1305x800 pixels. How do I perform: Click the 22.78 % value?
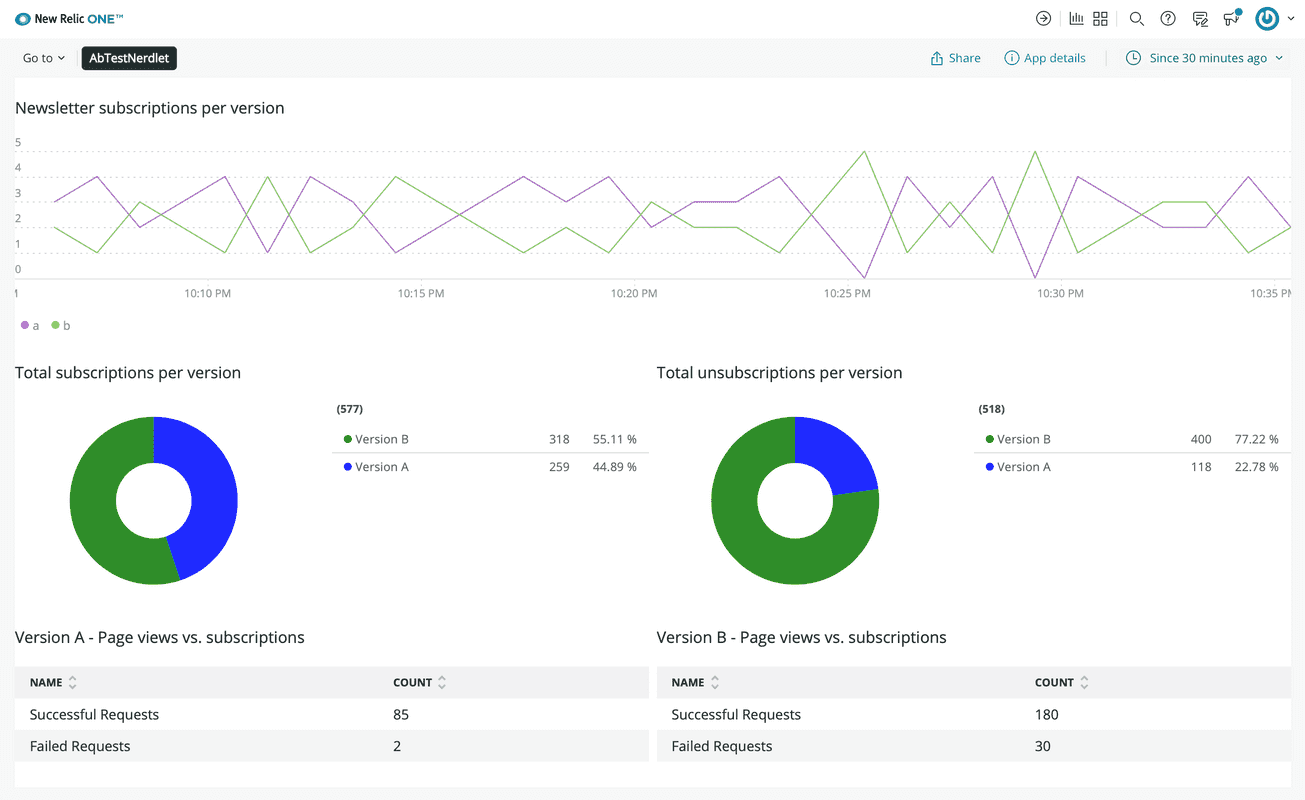[x=1257, y=467]
